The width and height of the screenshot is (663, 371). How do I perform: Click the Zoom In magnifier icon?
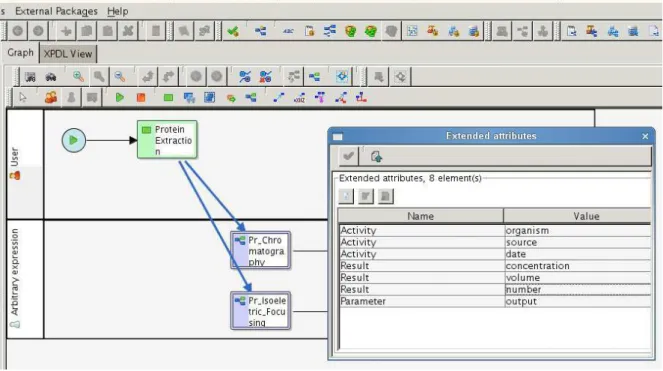click(78, 77)
